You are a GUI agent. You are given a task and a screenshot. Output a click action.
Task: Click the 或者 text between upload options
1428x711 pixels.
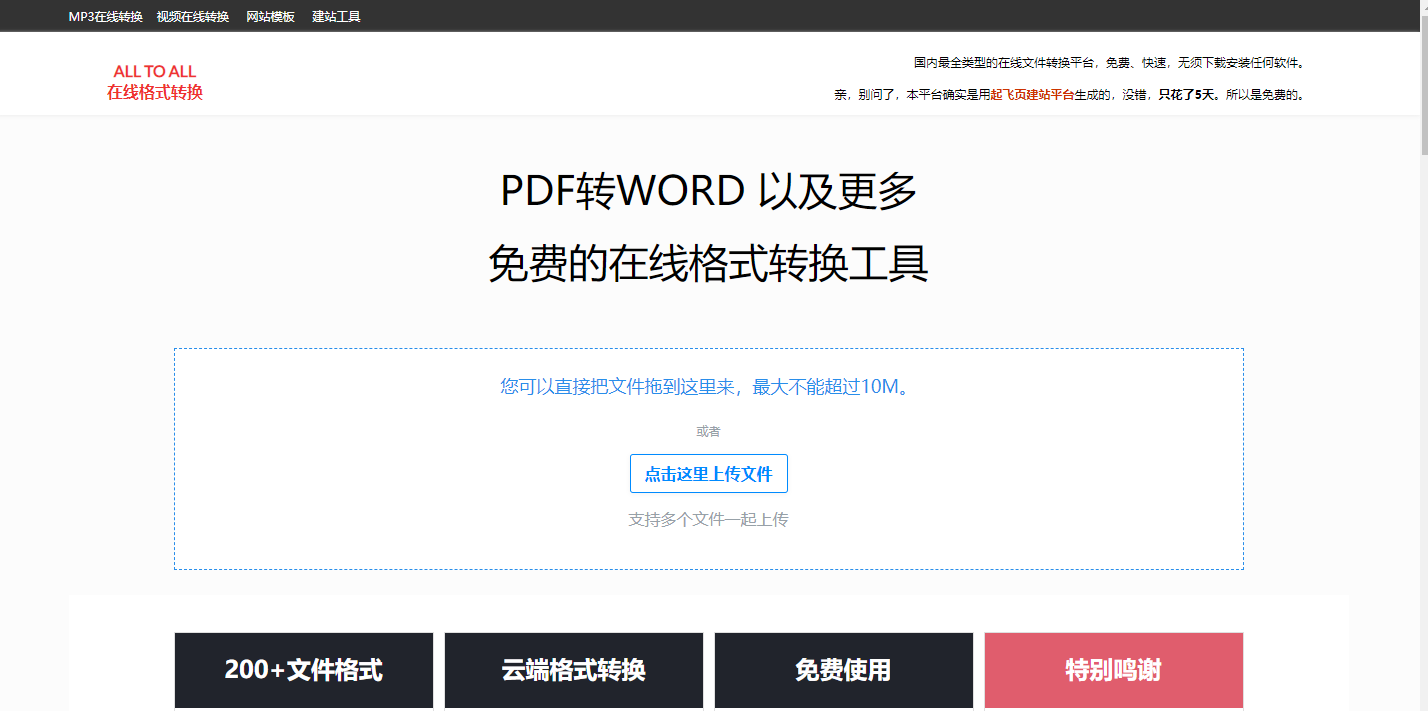(709, 430)
